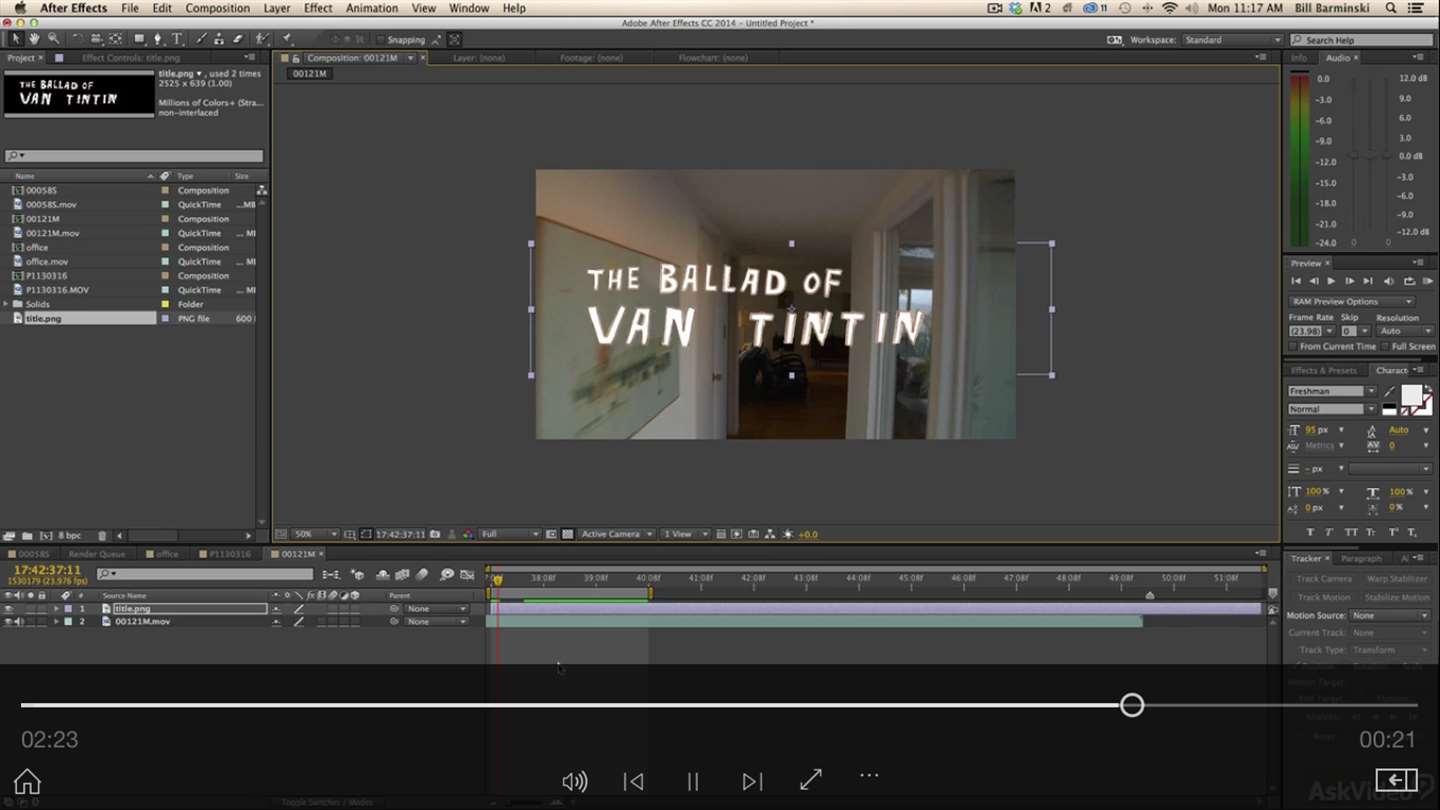1440x810 pixels.
Task: Open the Freshman font family dropdown
Action: pos(1332,391)
